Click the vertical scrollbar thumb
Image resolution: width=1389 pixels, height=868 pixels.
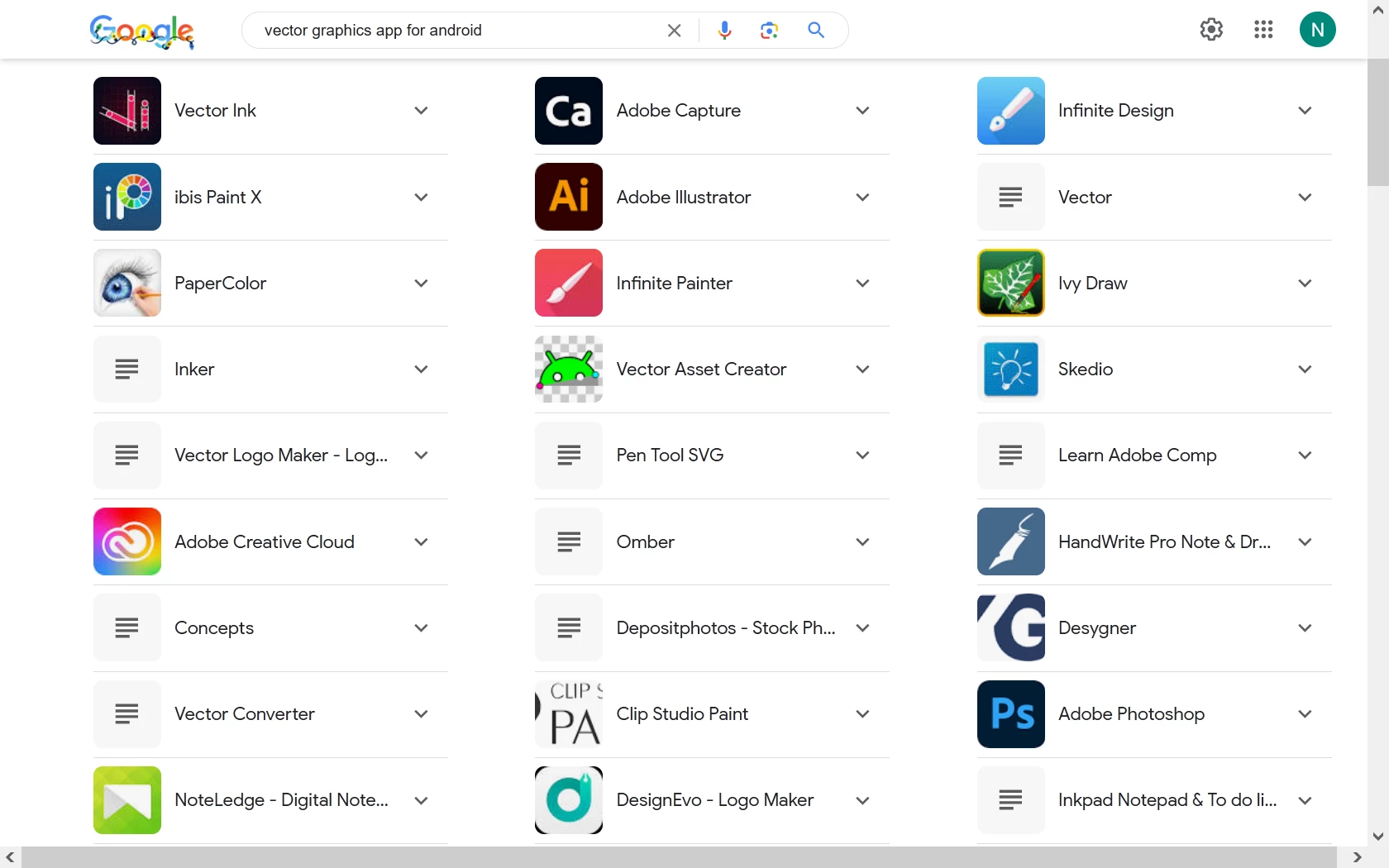coord(1377,122)
